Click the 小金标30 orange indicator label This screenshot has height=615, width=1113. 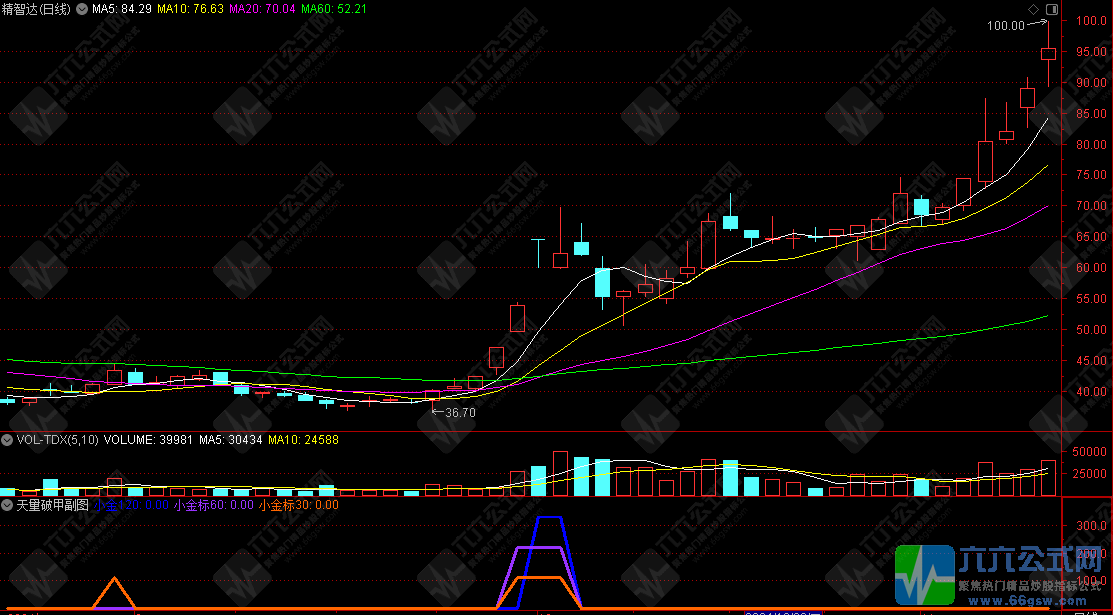tap(298, 506)
